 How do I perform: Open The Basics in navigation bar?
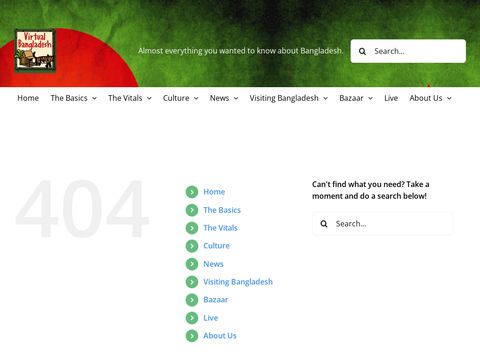pyautogui.click(x=69, y=98)
